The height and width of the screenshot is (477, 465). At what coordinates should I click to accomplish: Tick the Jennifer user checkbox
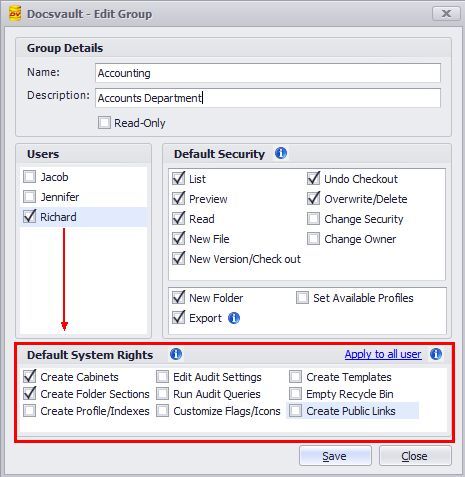(29, 197)
